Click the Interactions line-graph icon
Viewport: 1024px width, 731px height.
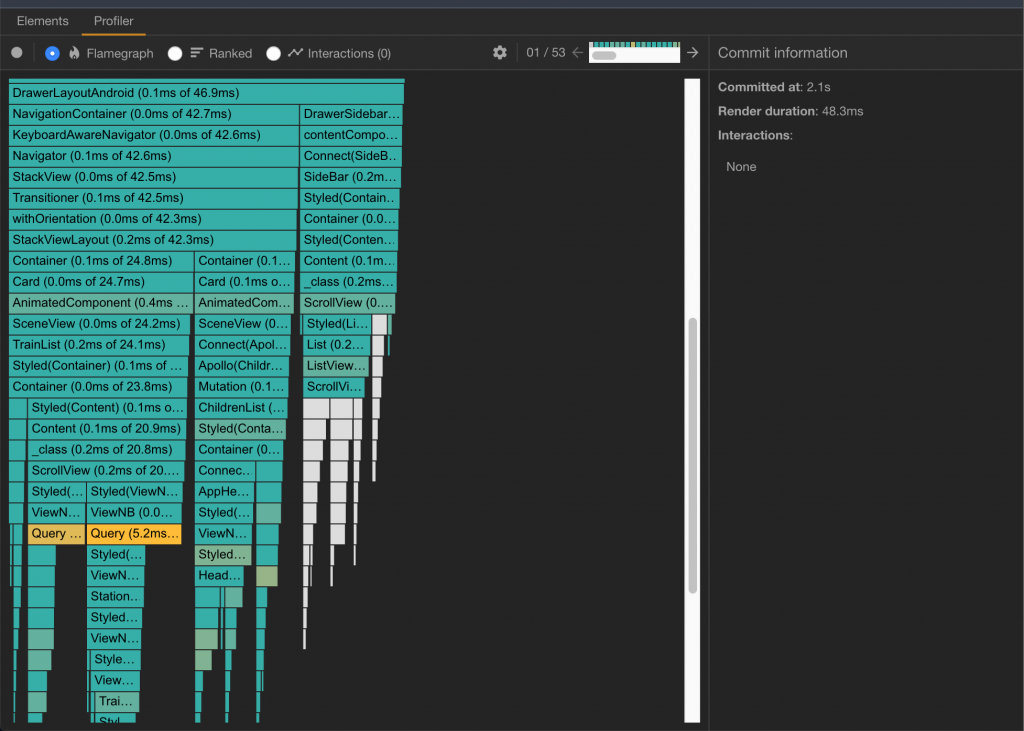pos(295,53)
